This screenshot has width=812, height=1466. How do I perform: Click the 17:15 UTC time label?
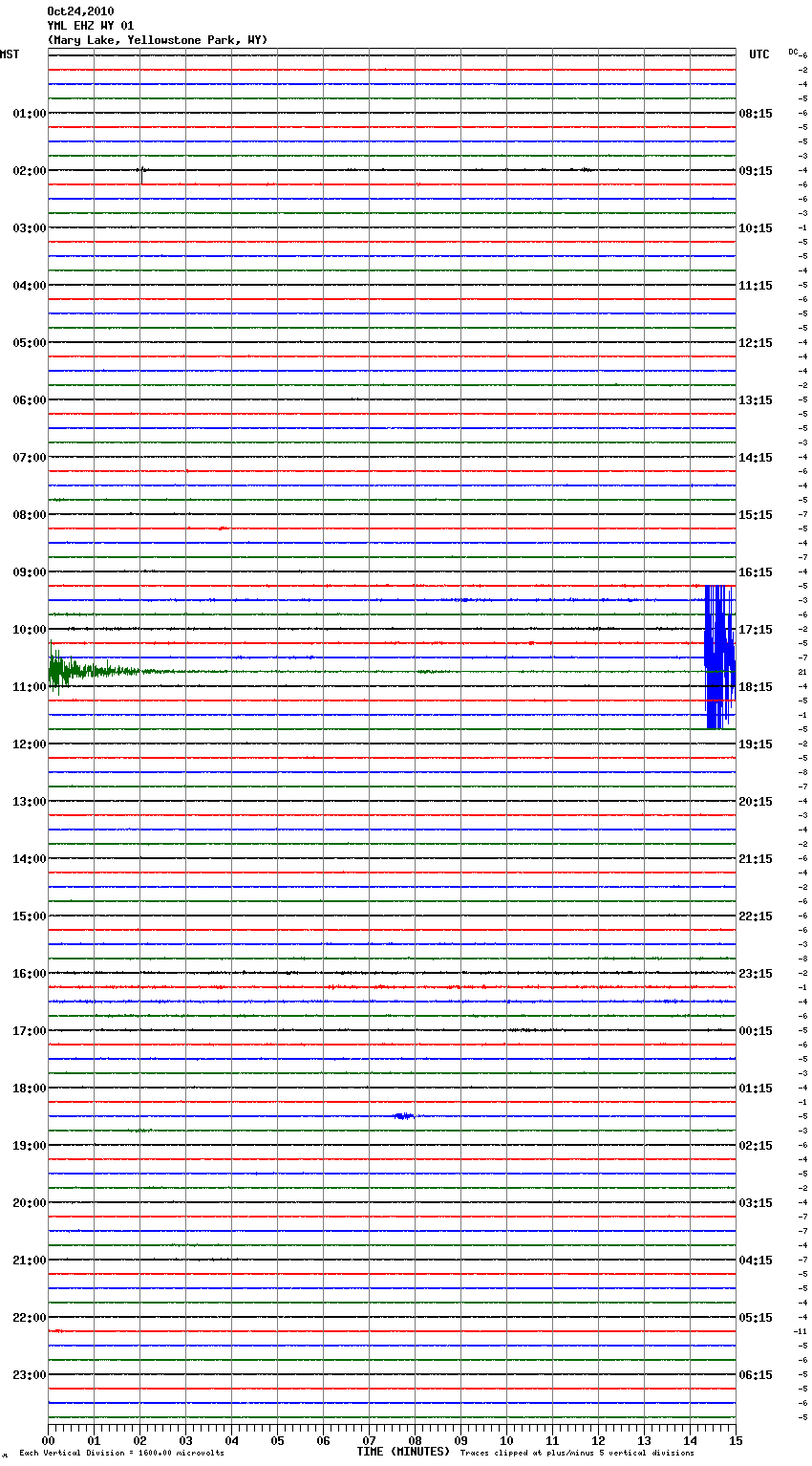756,630
